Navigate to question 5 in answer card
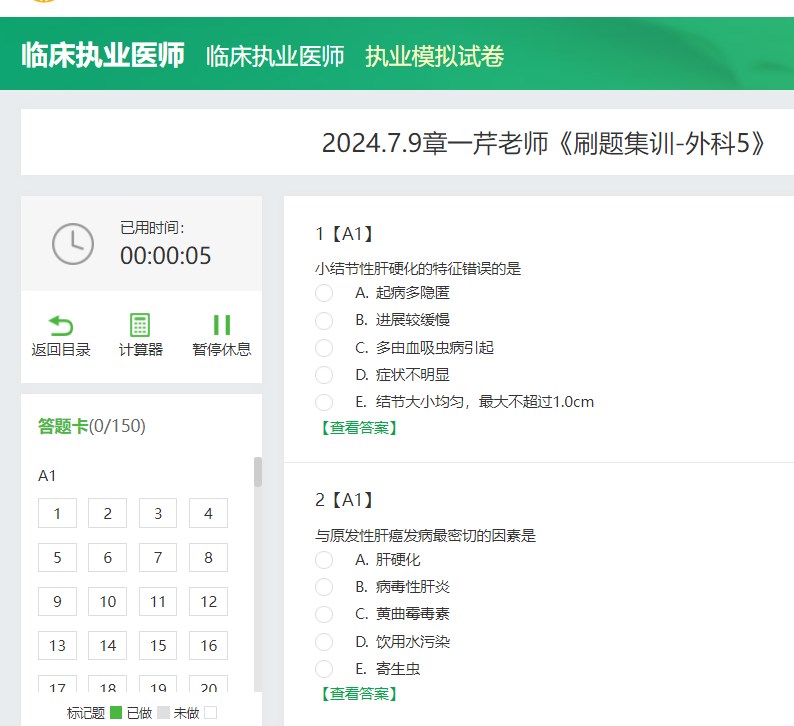The width and height of the screenshot is (794, 726). click(58, 558)
